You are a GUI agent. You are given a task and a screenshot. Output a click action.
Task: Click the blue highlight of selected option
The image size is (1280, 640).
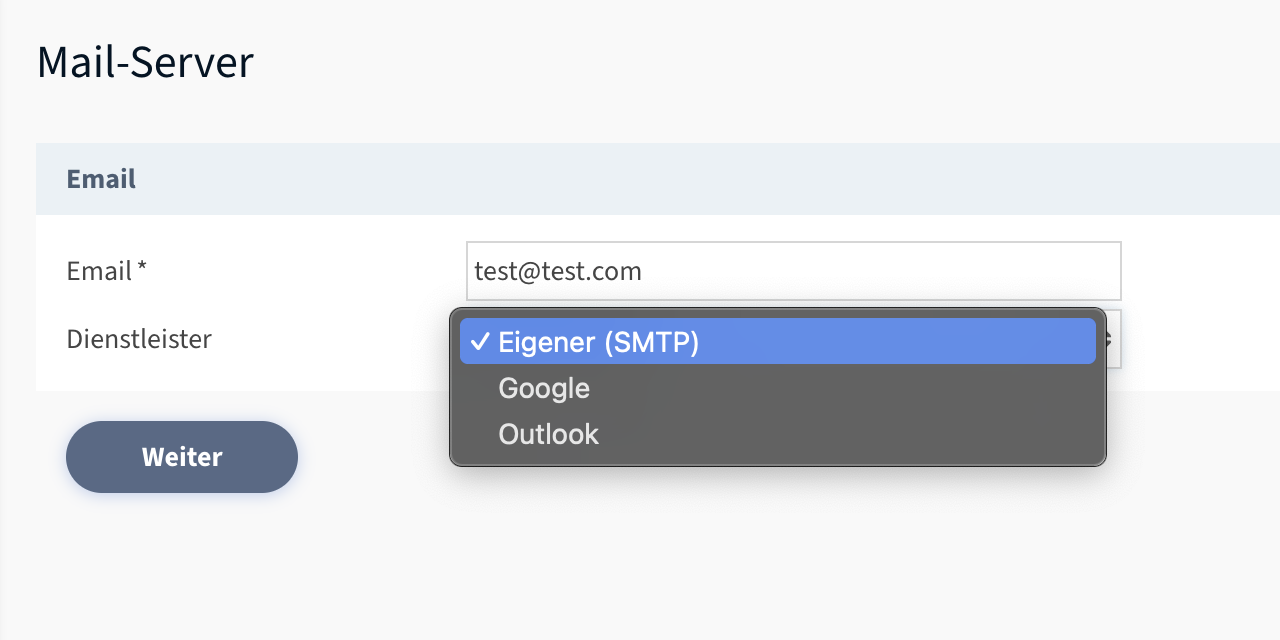click(900, 342)
